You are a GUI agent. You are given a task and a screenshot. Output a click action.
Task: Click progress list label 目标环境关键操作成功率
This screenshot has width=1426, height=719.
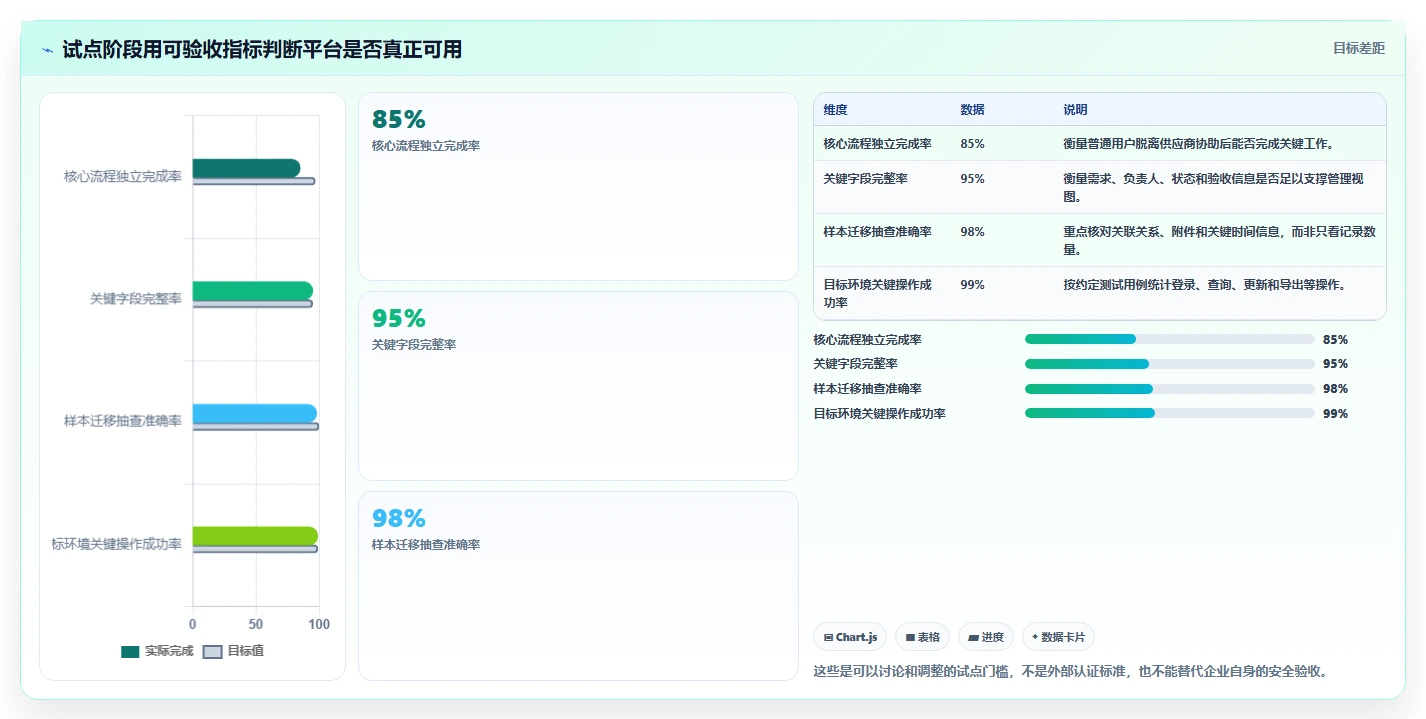point(880,413)
